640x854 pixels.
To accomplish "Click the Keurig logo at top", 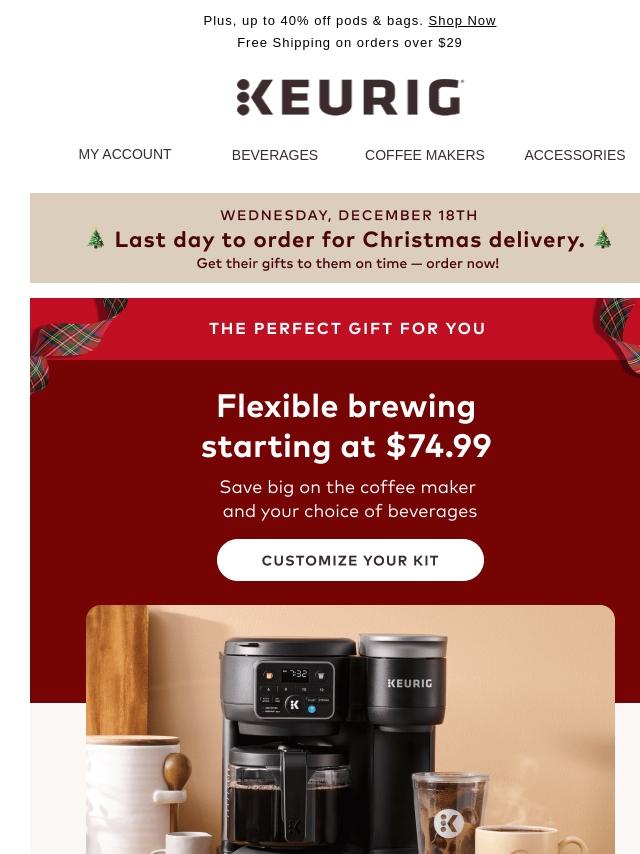I will [350, 97].
